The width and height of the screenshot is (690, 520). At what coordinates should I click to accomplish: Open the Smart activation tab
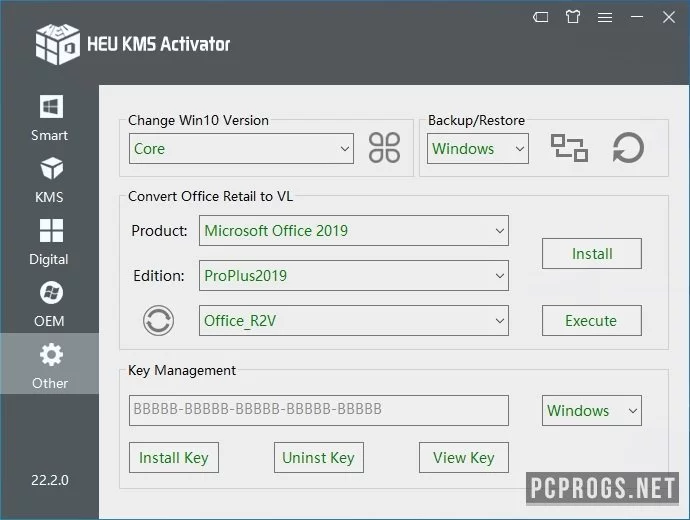(49, 118)
